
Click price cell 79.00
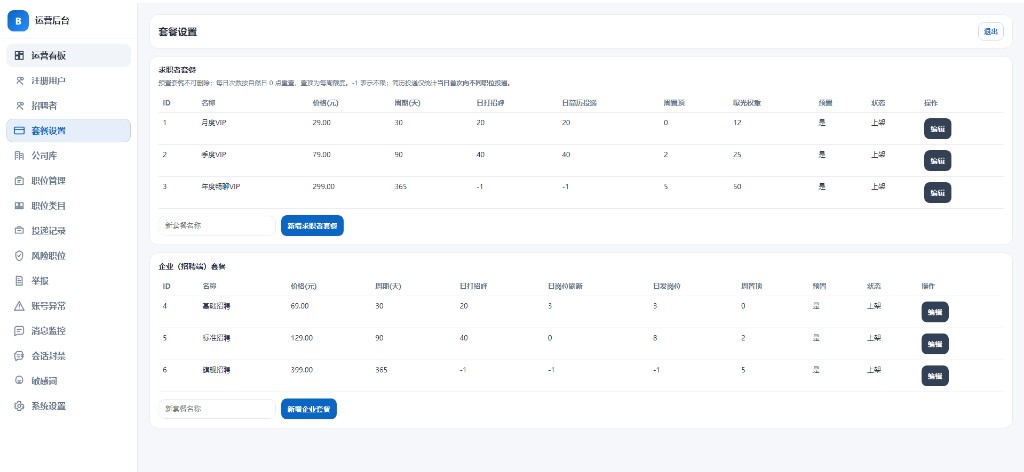(322, 155)
